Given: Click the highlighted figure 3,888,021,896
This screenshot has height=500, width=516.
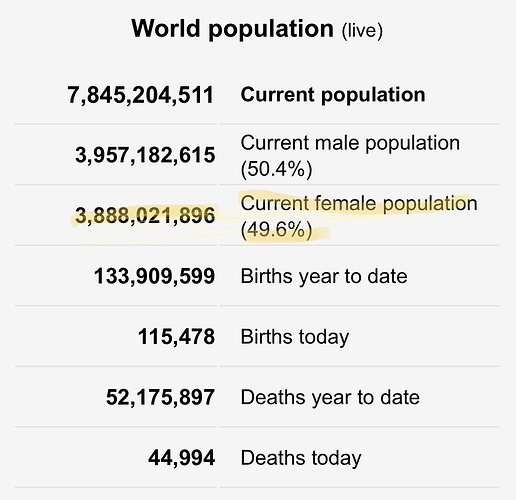Looking at the screenshot, I should point(145,216).
